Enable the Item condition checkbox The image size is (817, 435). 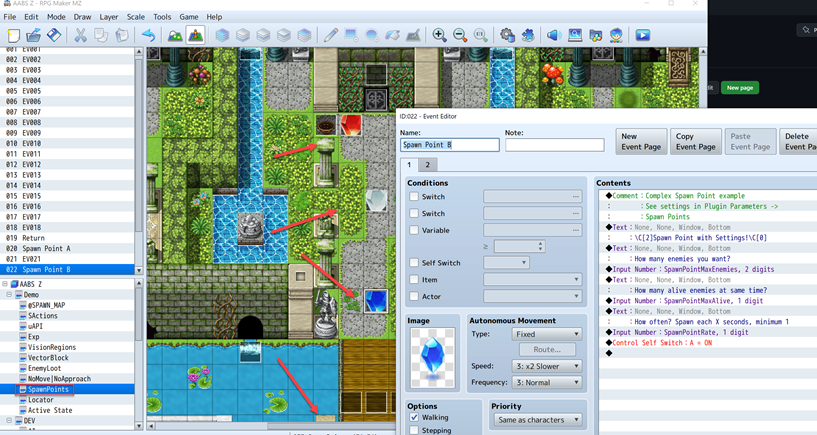(x=414, y=279)
